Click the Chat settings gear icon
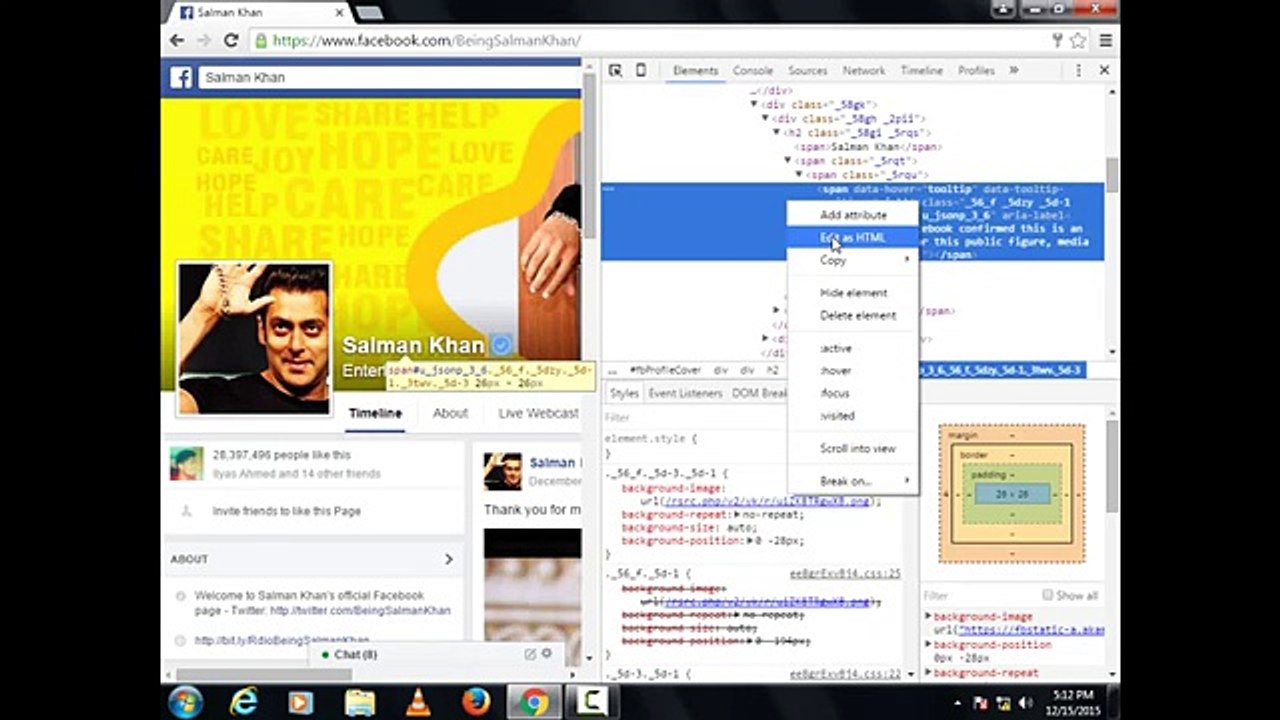This screenshot has width=1280, height=720. click(547, 653)
